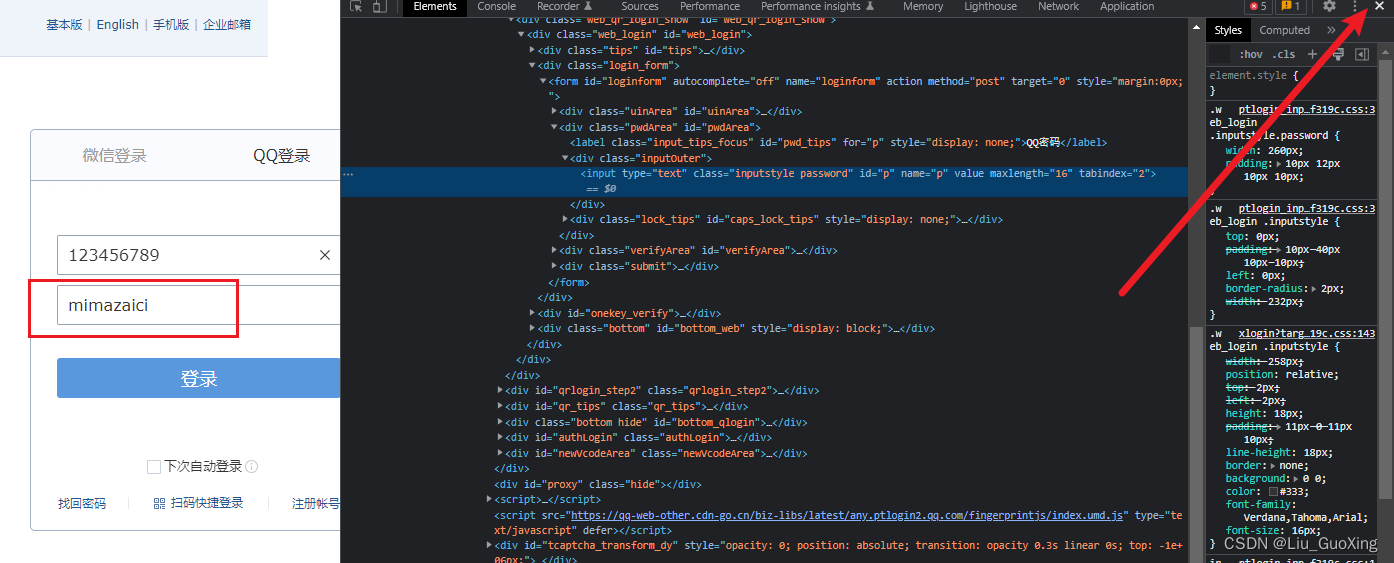Add new style rule plus icon
The width and height of the screenshot is (1394, 563).
pos(1311,54)
